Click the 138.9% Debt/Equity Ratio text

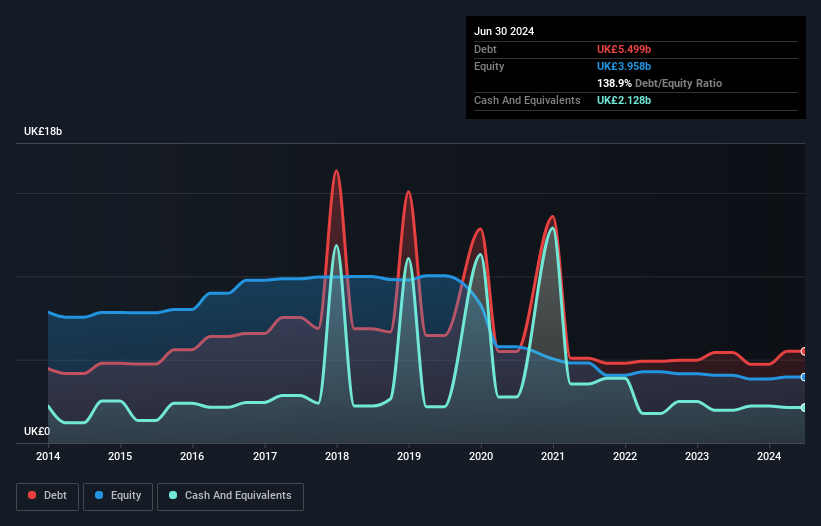[659, 83]
